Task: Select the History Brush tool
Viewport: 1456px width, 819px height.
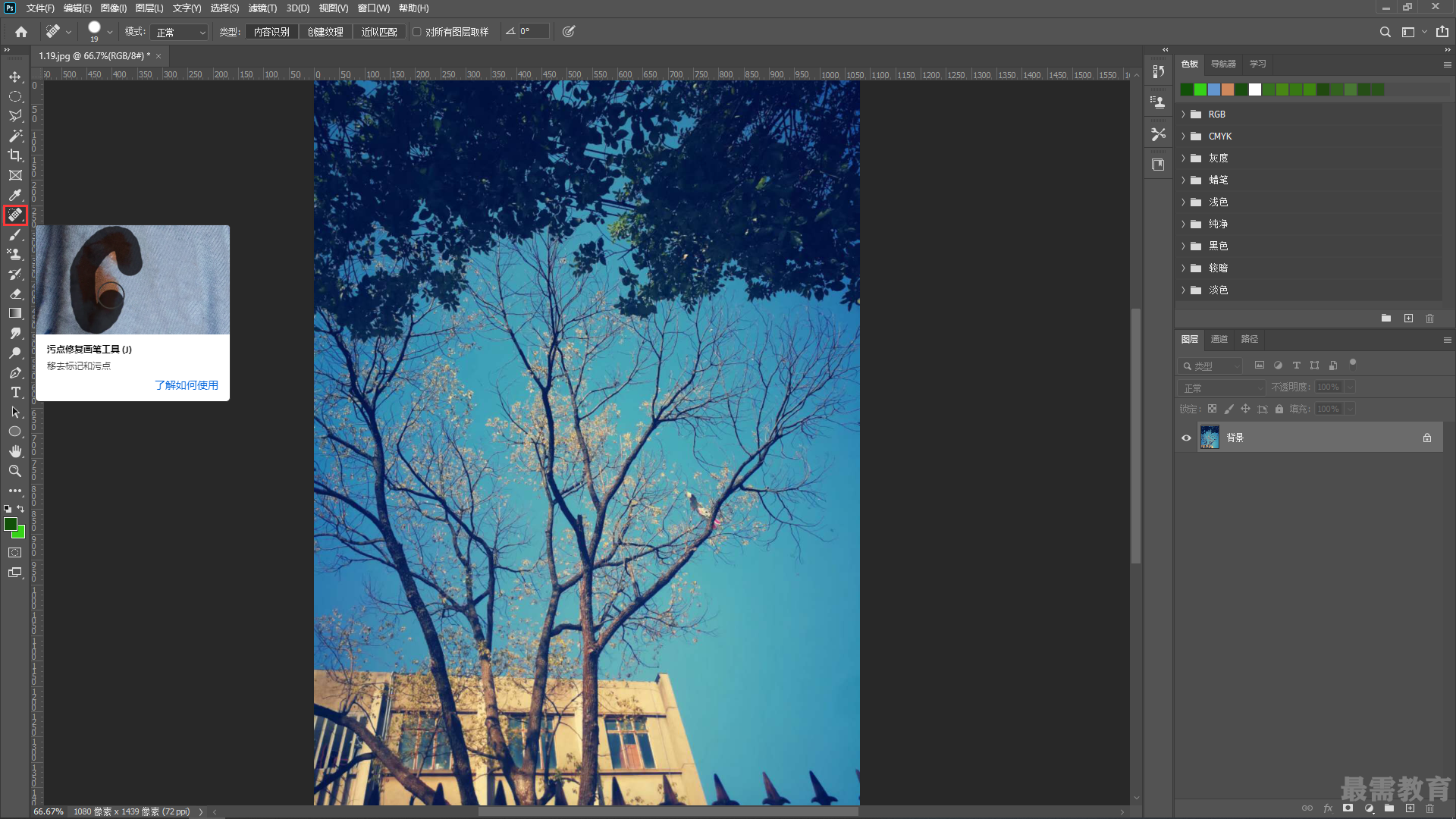Action: point(15,275)
